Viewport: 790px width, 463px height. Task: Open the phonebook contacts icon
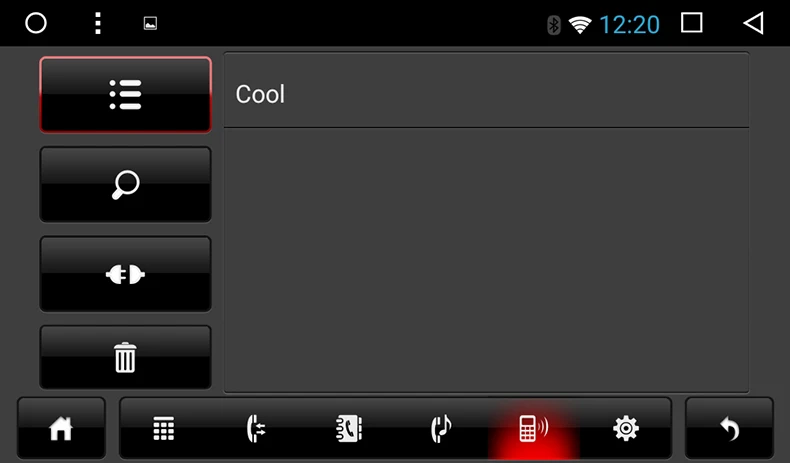349,428
